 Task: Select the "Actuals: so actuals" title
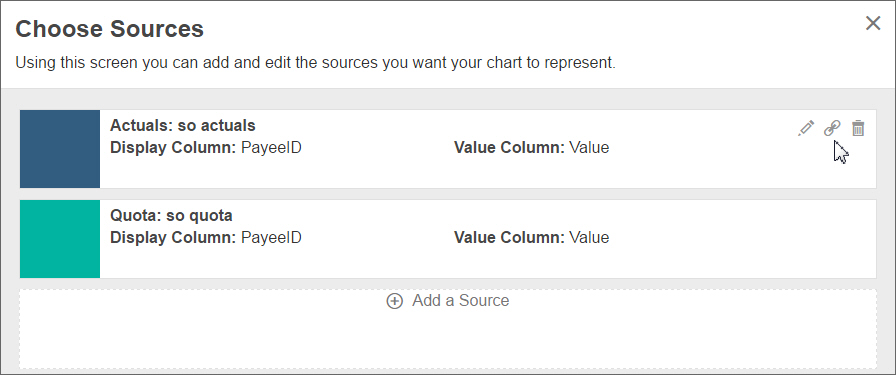tap(183, 125)
